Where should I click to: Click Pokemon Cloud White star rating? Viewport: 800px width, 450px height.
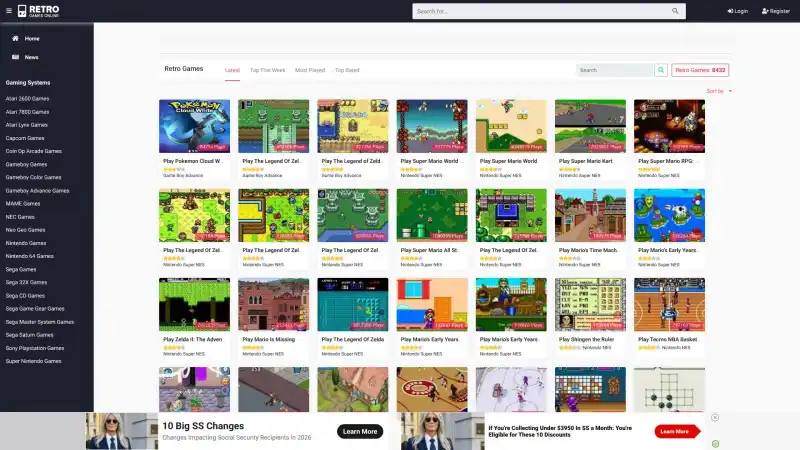click(x=173, y=169)
